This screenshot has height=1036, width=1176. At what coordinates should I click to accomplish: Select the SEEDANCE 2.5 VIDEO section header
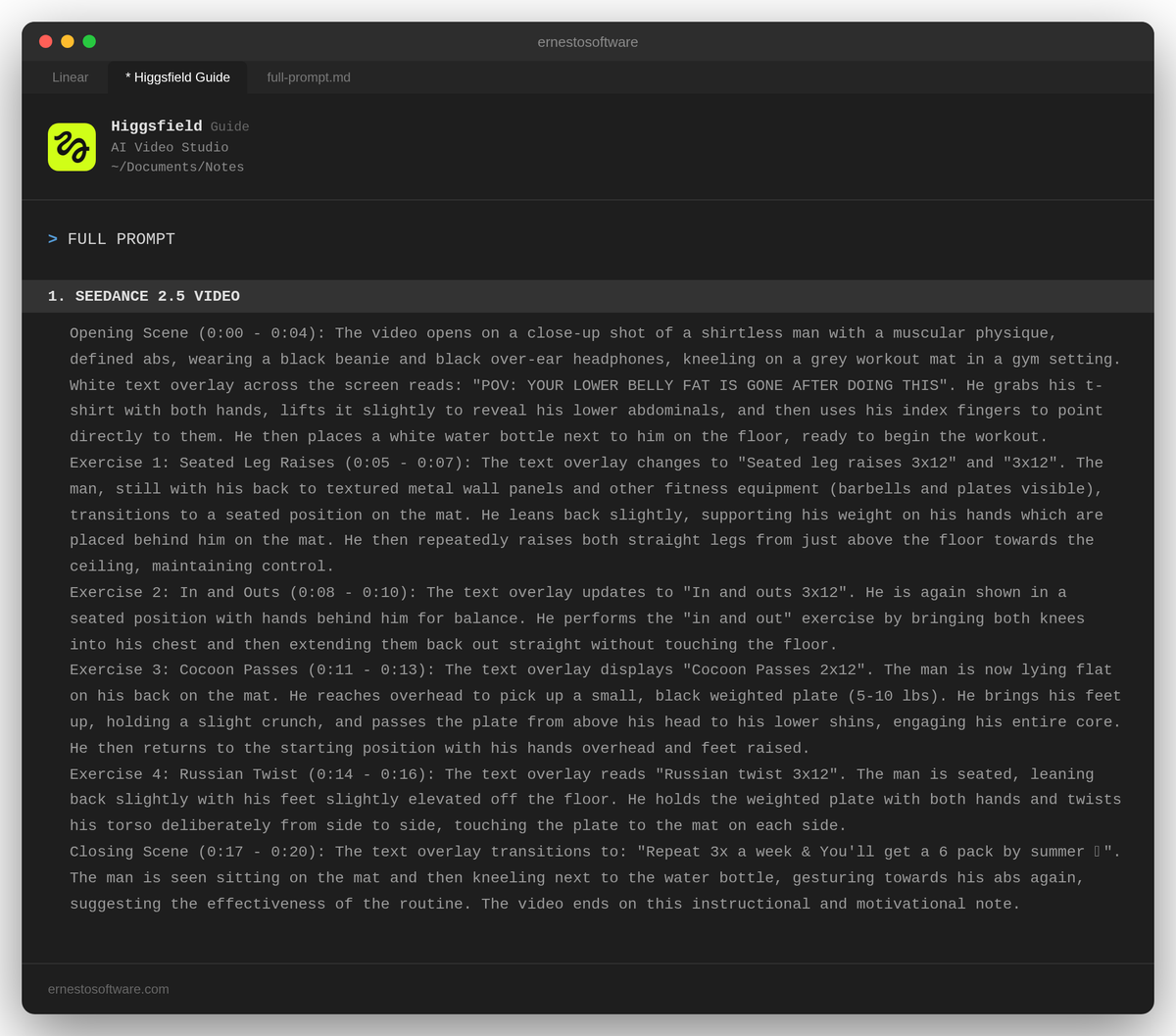click(588, 296)
